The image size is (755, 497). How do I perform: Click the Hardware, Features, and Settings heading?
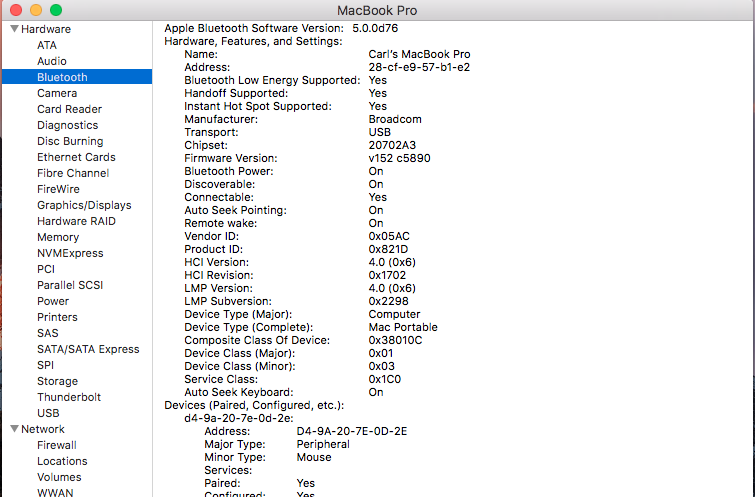(x=253, y=41)
